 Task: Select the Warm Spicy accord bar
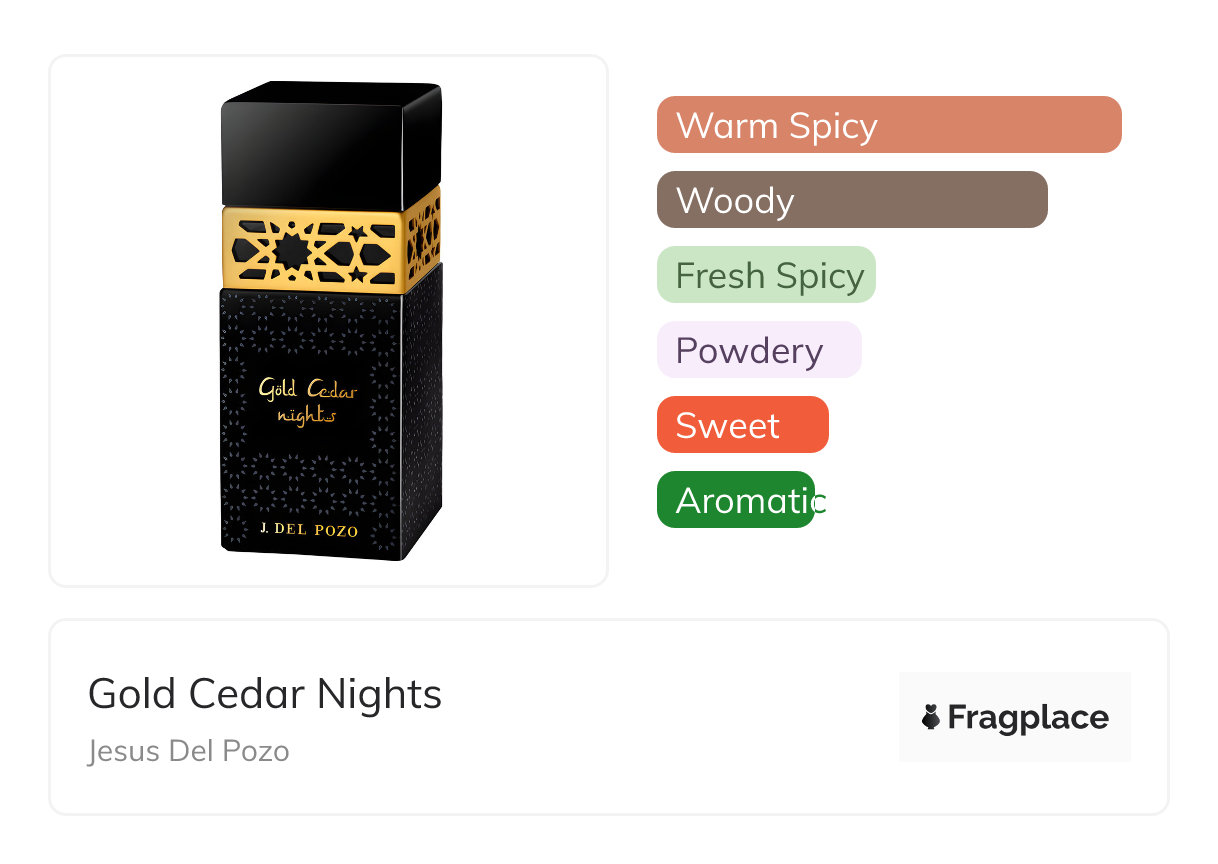coord(888,125)
